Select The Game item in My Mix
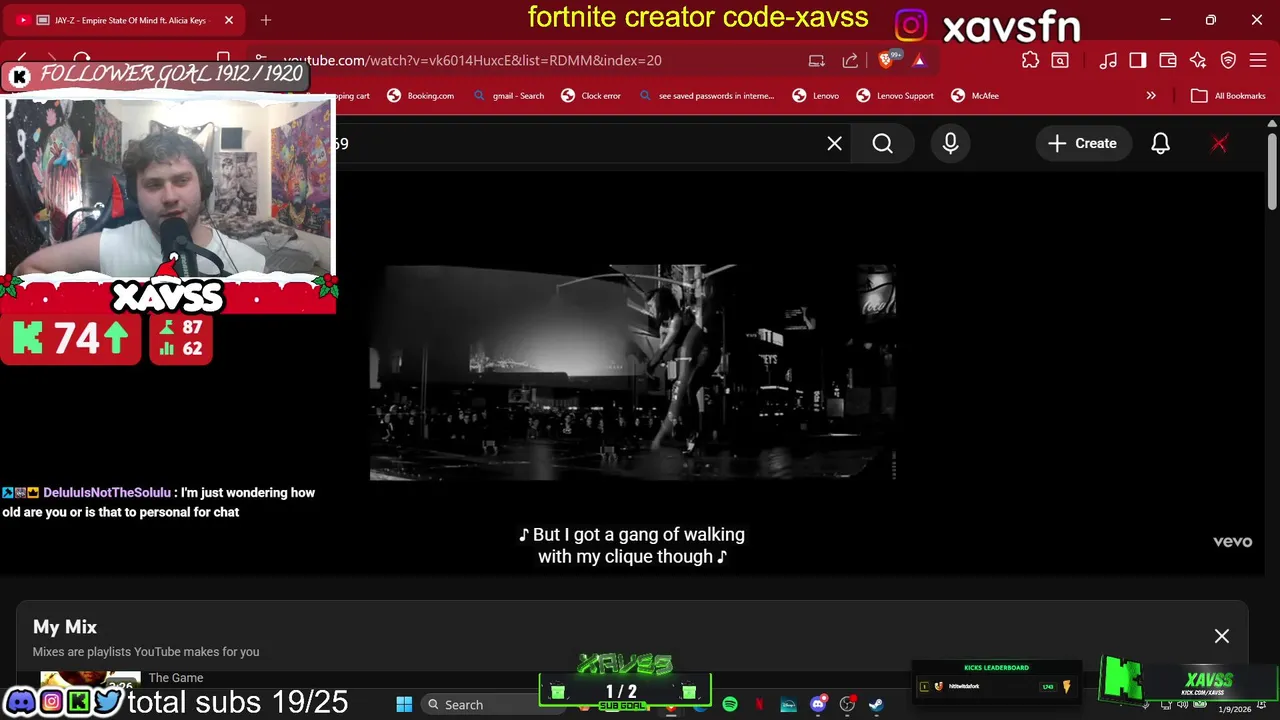The image size is (1280, 720). pyautogui.click(x=176, y=678)
